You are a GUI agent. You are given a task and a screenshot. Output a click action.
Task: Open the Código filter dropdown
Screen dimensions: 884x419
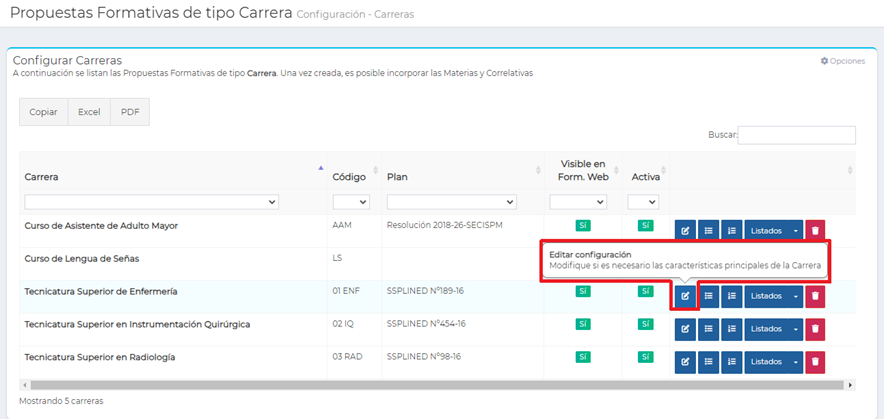coord(351,201)
